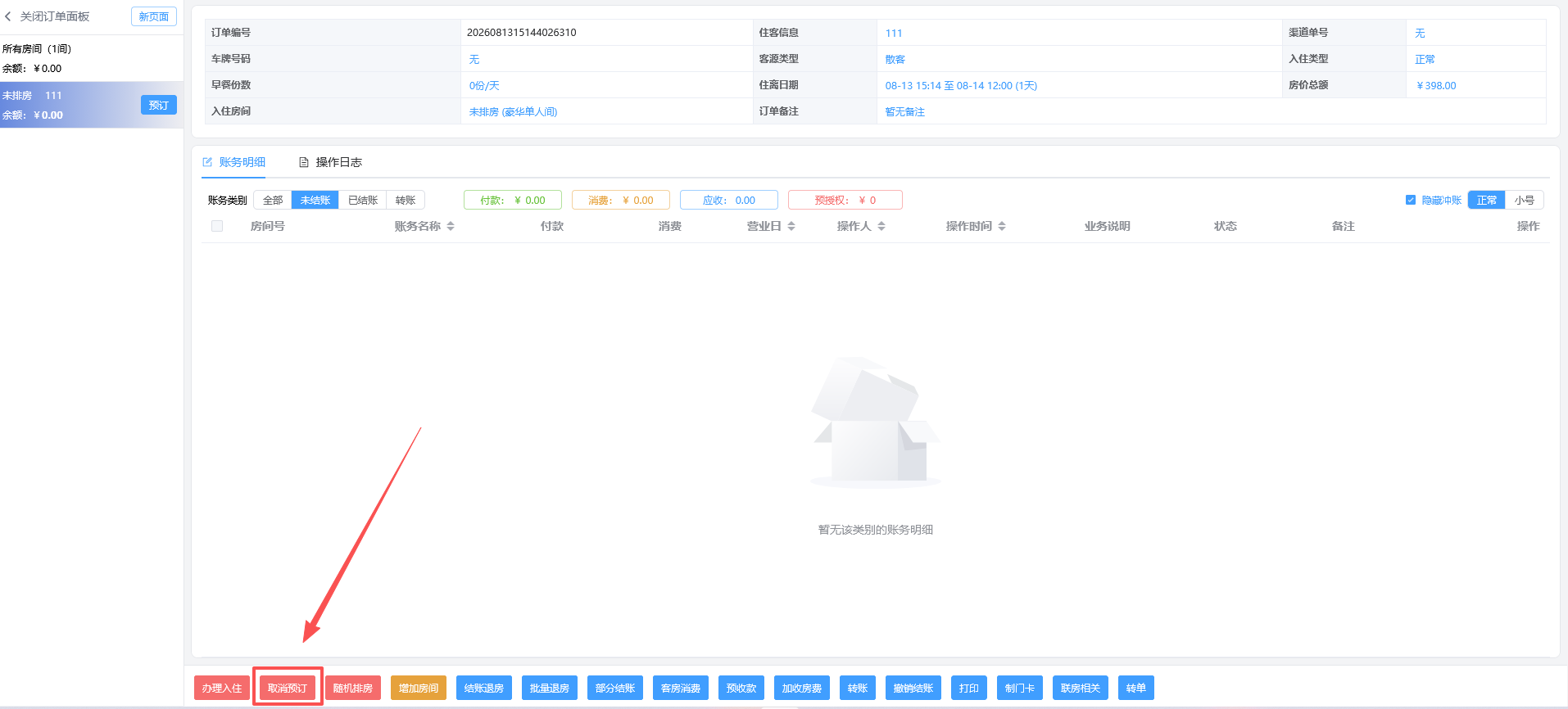Click the 预收款 button

741,688
